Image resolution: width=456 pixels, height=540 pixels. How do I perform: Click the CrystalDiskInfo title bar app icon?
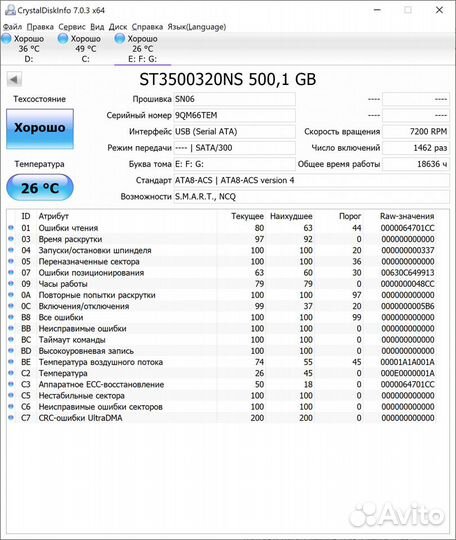click(x=10, y=10)
